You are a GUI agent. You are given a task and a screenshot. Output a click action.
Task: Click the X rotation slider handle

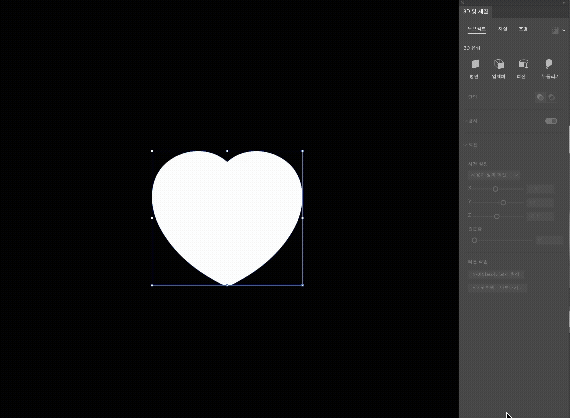pyautogui.click(x=495, y=189)
